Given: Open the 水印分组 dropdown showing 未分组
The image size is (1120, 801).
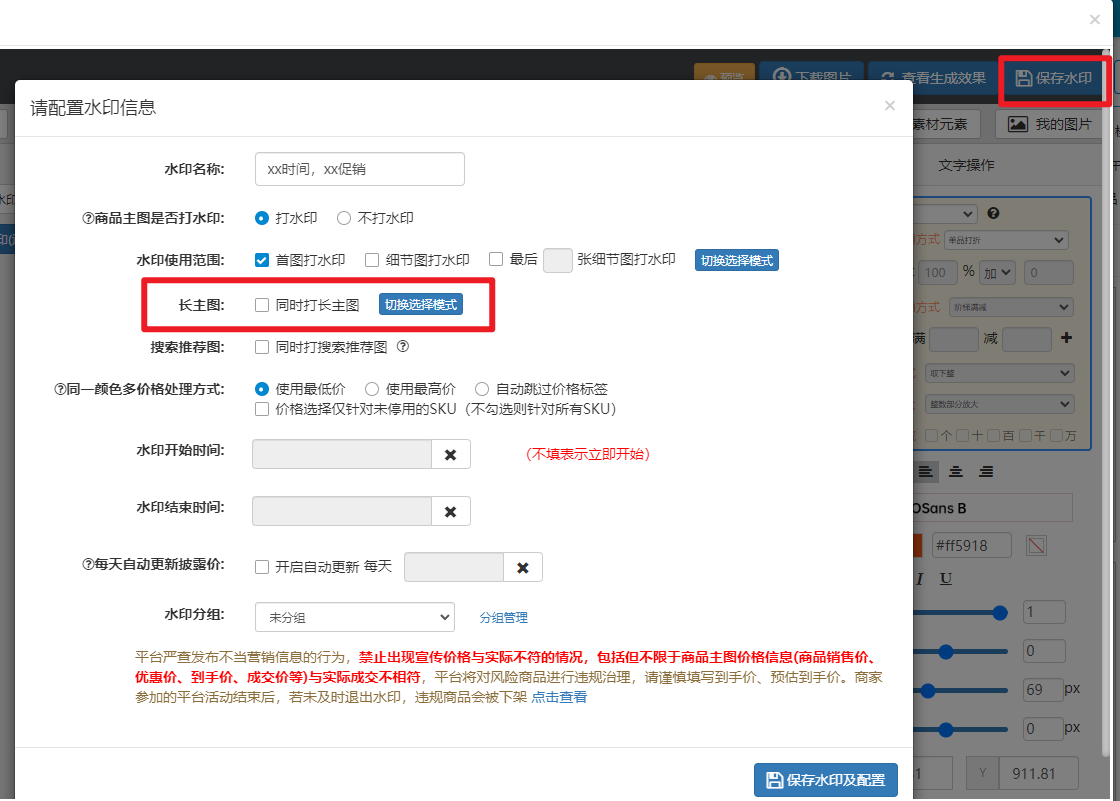Looking at the screenshot, I should tap(354, 617).
